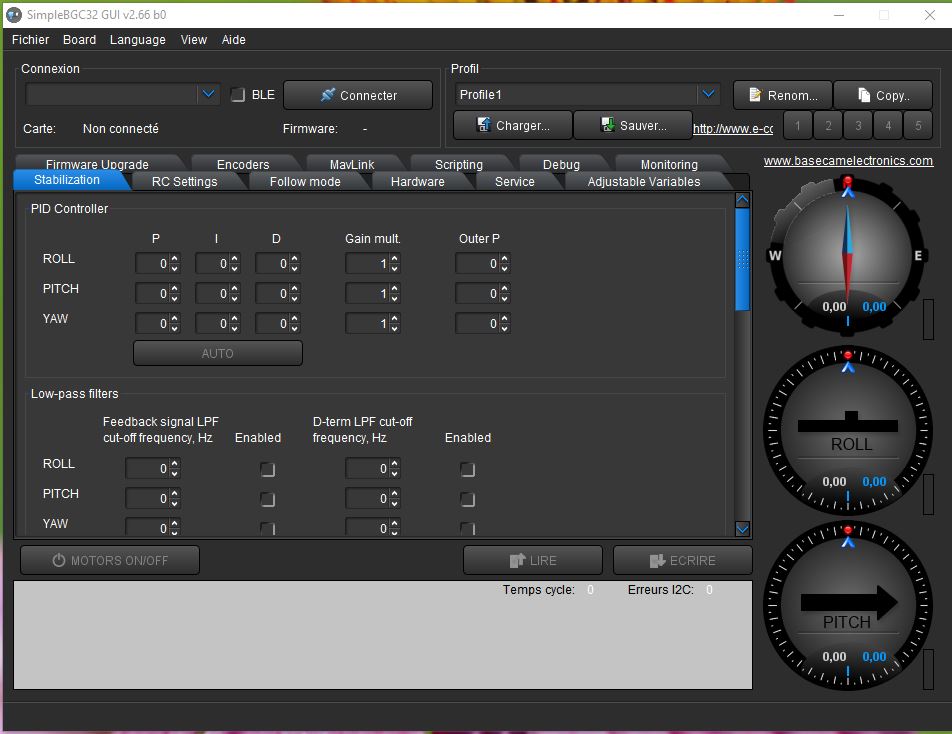Image resolution: width=952 pixels, height=734 pixels.
Task: Click the Sauver profile save icon
Action: point(608,125)
